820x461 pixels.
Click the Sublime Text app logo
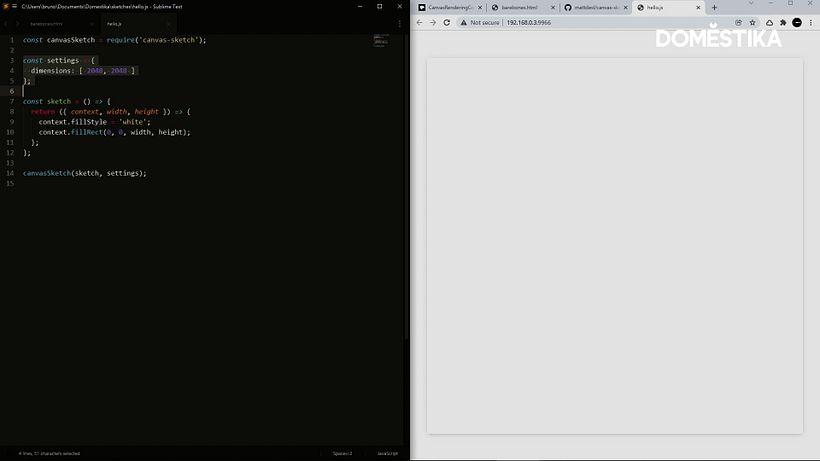click(x=6, y=6)
